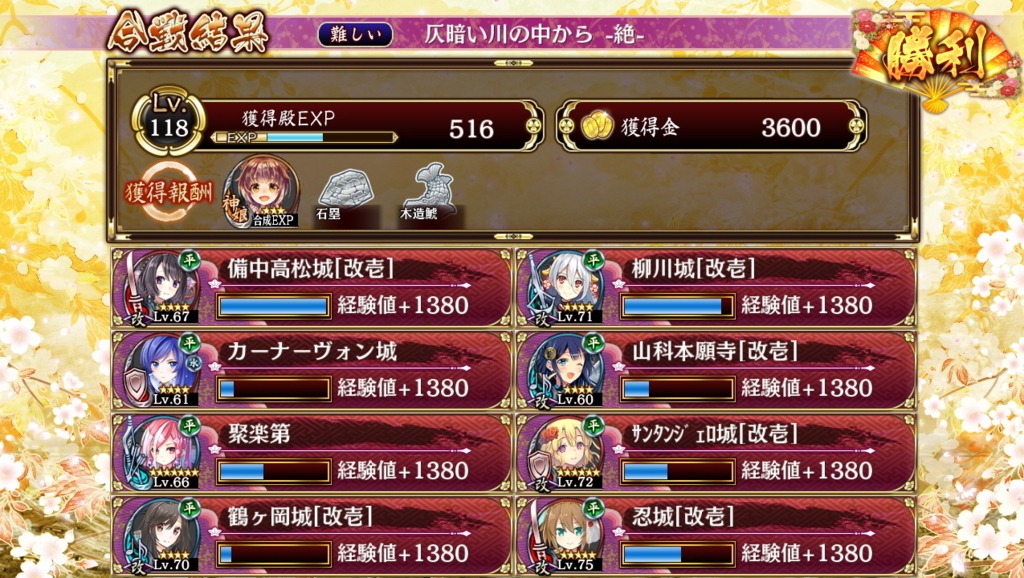This screenshot has height=578, width=1024.
Task: Click the 合戦結果 title banner
Action: (x=188, y=31)
